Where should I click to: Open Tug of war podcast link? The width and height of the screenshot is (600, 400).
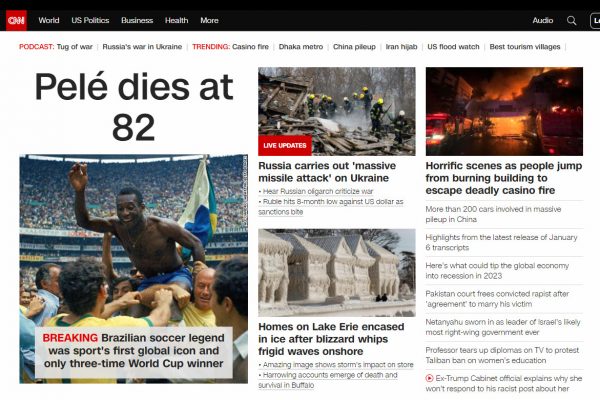point(75,47)
